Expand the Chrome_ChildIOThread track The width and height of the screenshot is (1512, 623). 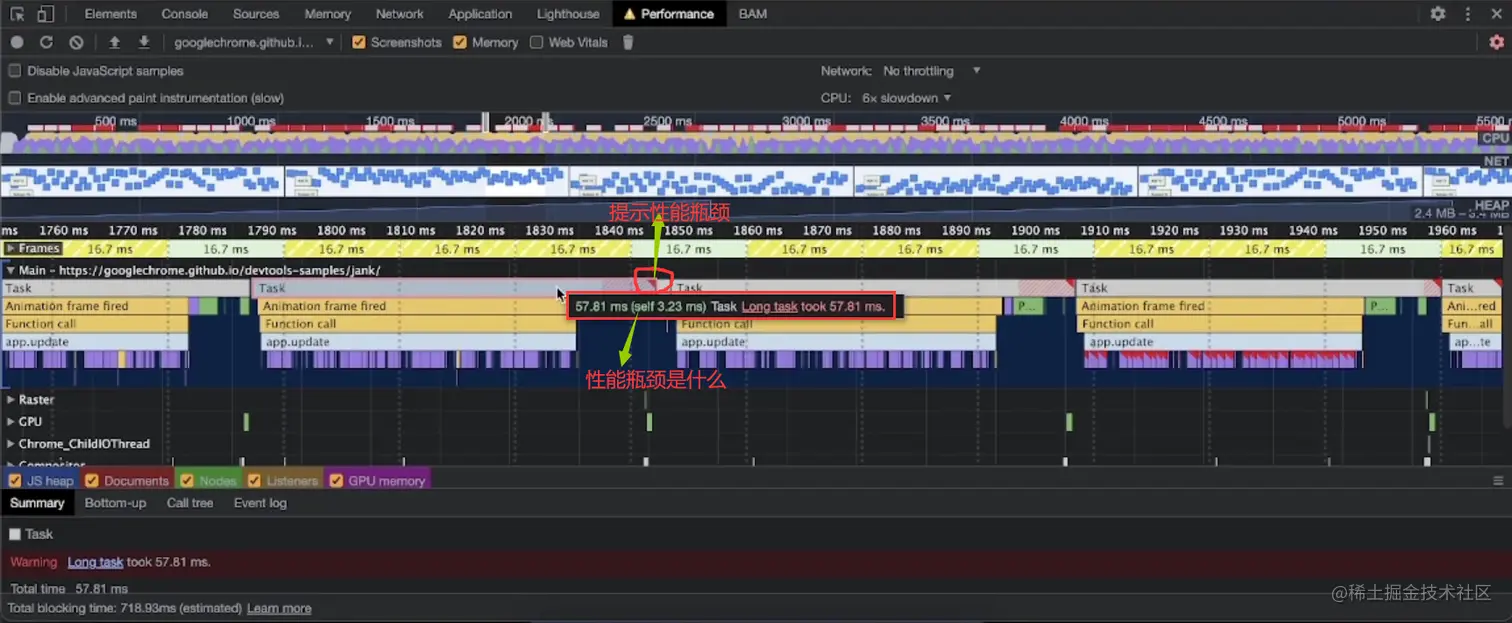point(11,444)
